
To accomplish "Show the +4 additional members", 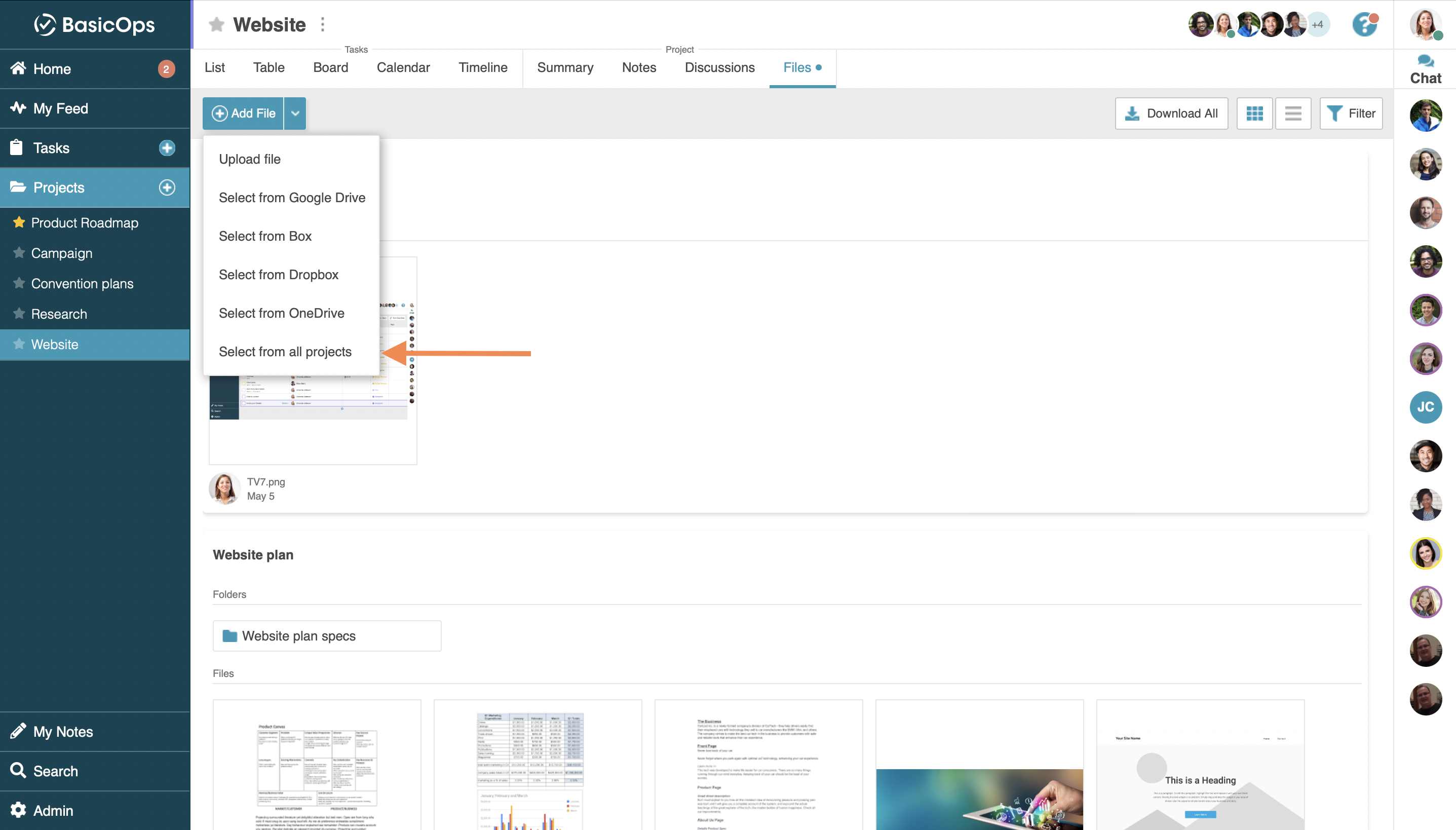I will 1318,24.
